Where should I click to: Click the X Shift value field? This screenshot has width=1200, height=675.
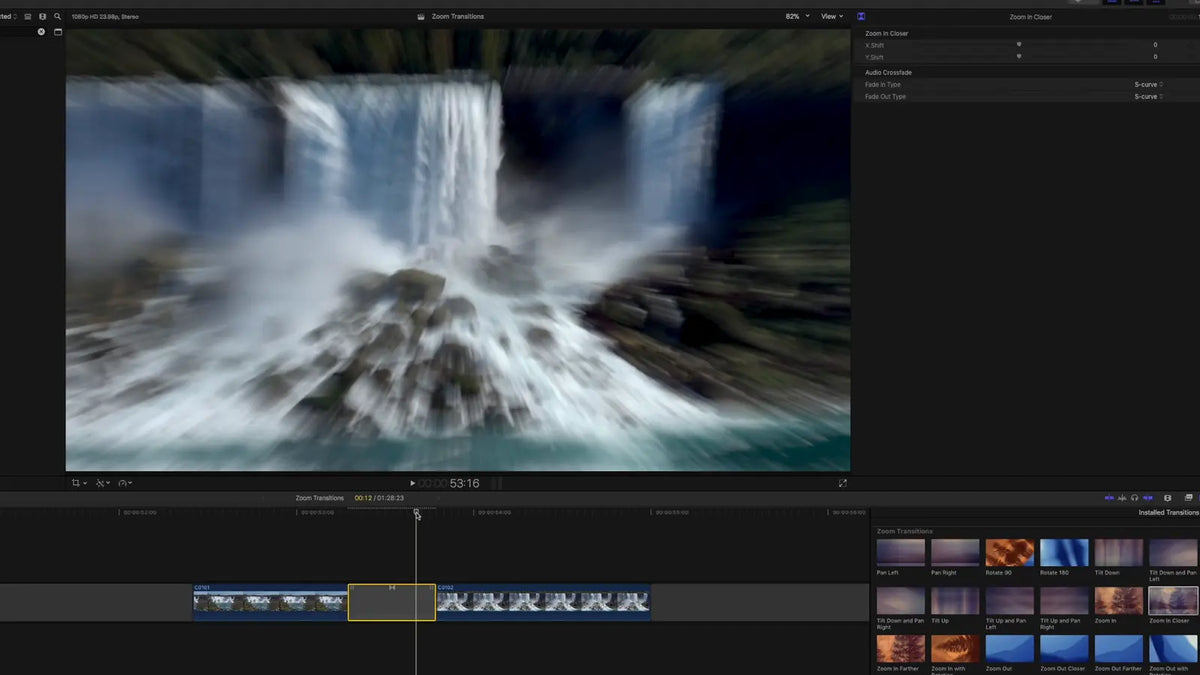pyautogui.click(x=1154, y=45)
